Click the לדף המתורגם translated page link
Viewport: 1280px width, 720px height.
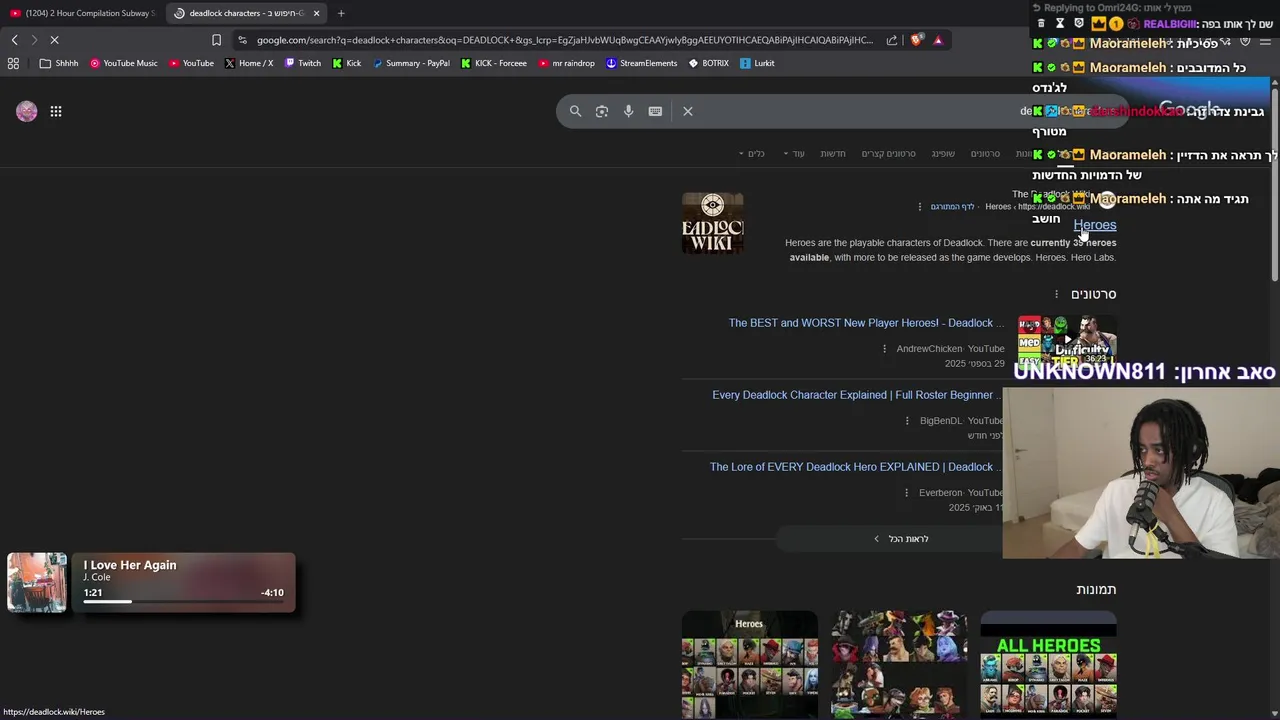click(953, 207)
